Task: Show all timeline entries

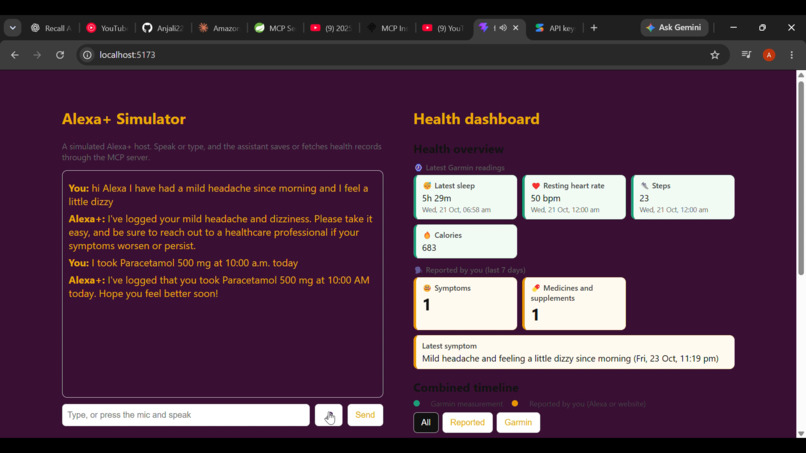Action: click(426, 422)
